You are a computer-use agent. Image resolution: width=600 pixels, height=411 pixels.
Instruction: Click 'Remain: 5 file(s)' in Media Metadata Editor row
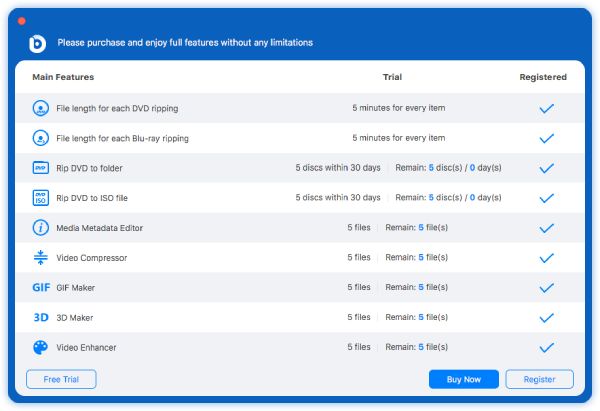(x=417, y=227)
